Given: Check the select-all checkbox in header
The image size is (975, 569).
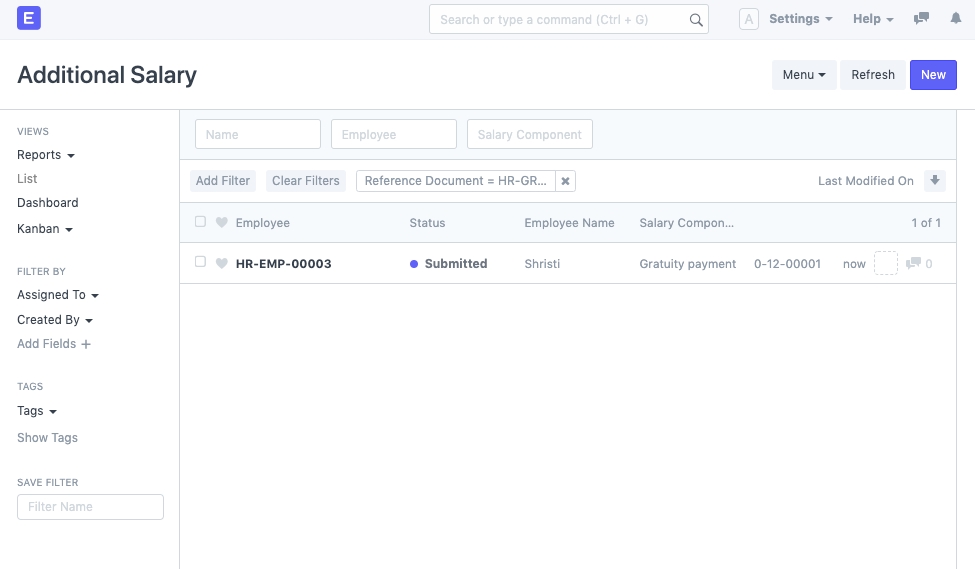Looking at the screenshot, I should click(x=200, y=222).
